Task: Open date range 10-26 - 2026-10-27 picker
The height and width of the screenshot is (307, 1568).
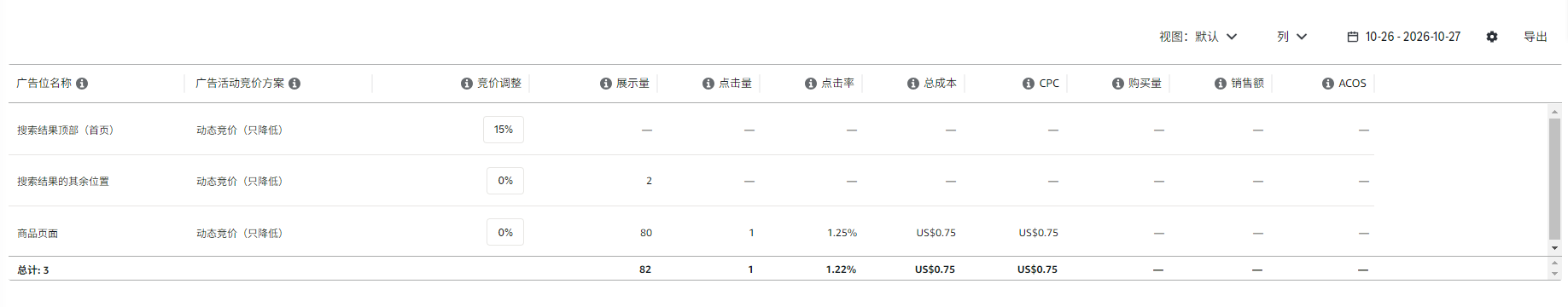Action: [x=1404, y=37]
